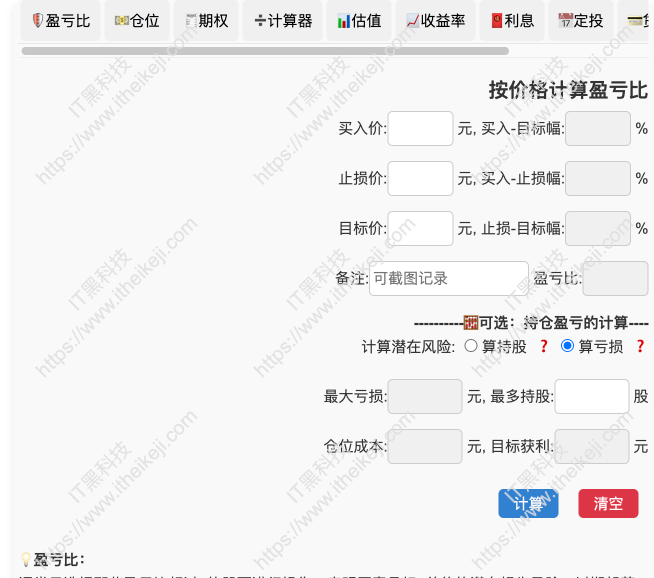Image resolution: width=654 pixels, height=578 pixels.
Task: Switch to the 计算器 tab
Action: (282, 21)
